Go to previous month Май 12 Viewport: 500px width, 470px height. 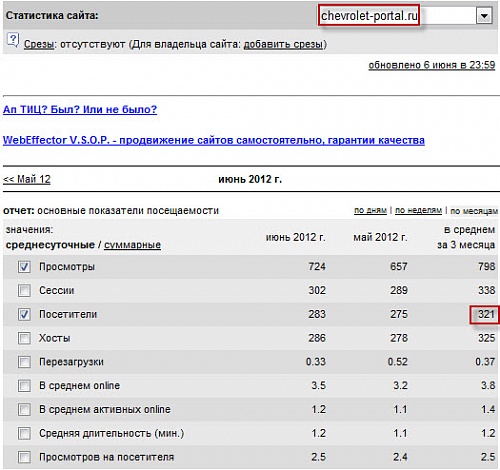[x=27, y=179]
